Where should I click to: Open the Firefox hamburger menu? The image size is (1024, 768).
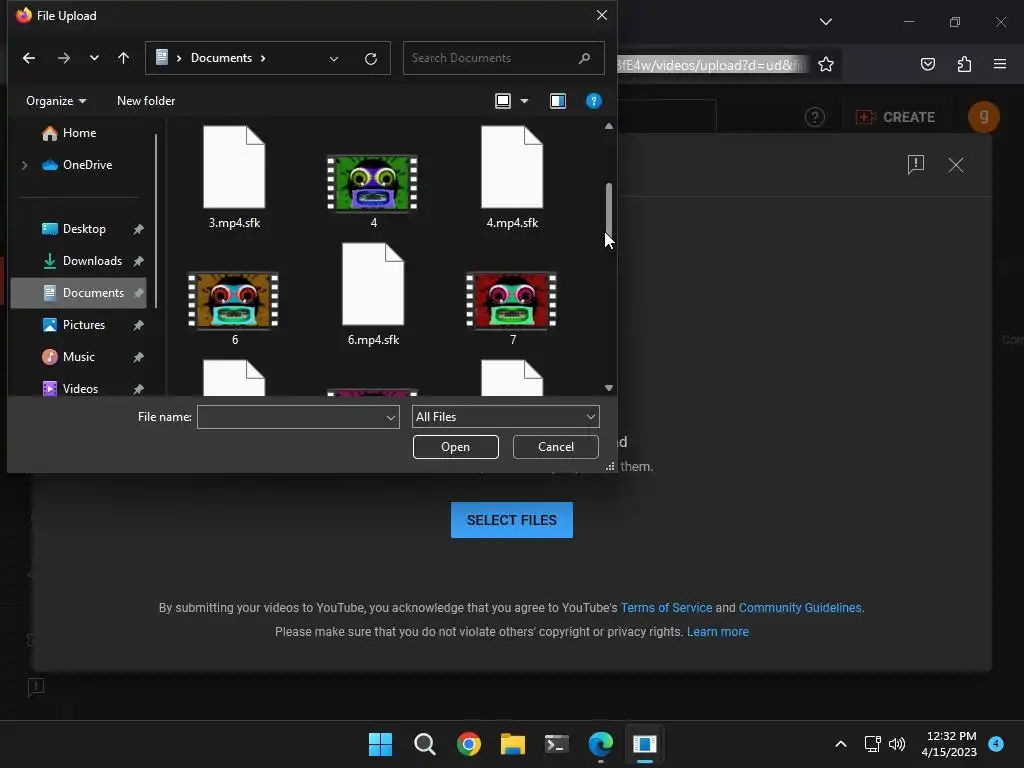(x=999, y=64)
